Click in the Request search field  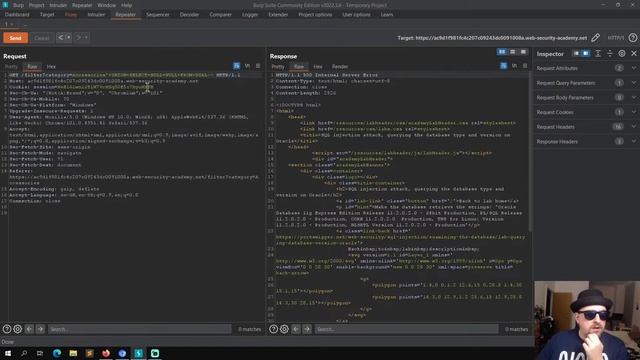coord(140,329)
